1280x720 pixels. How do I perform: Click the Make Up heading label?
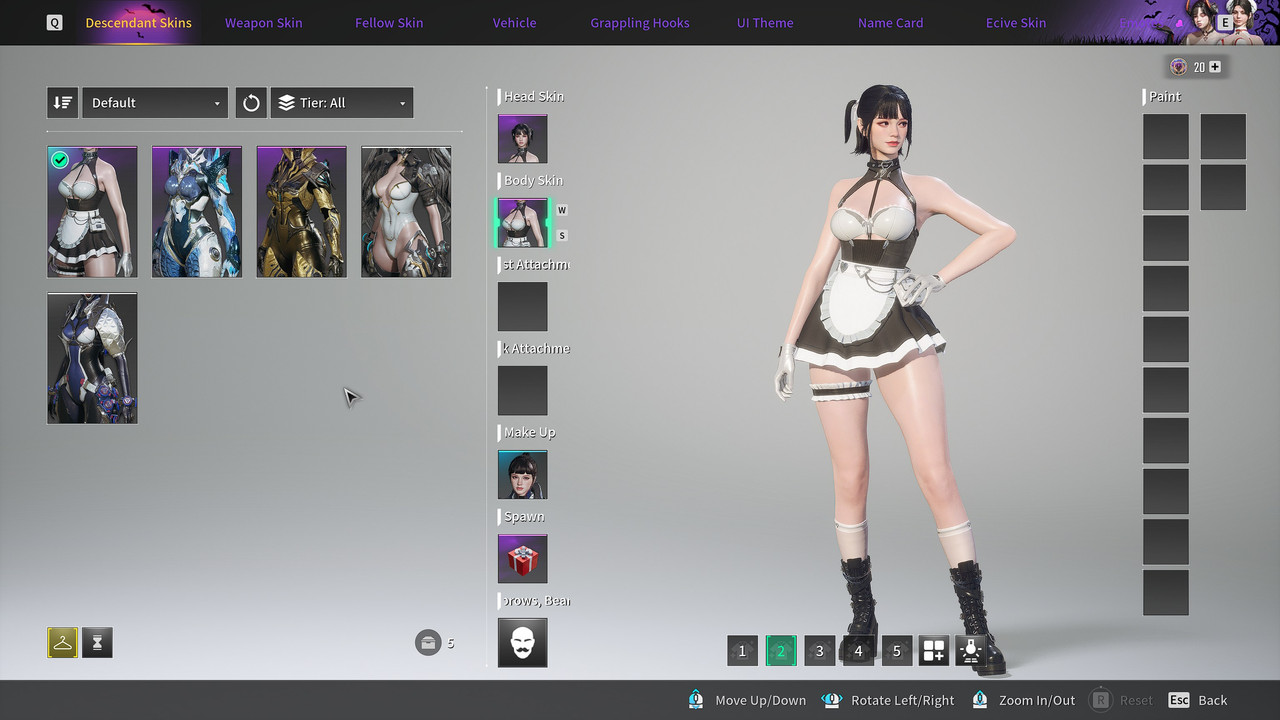pyautogui.click(x=530, y=432)
